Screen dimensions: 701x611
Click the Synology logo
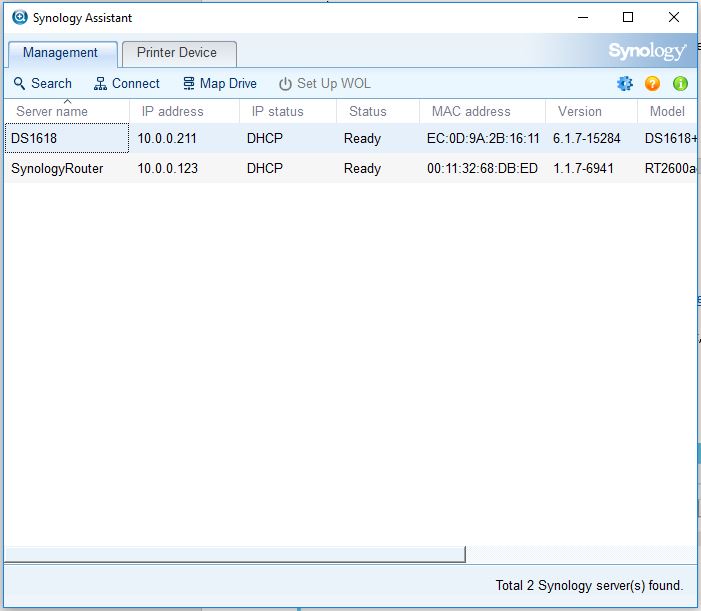647,51
